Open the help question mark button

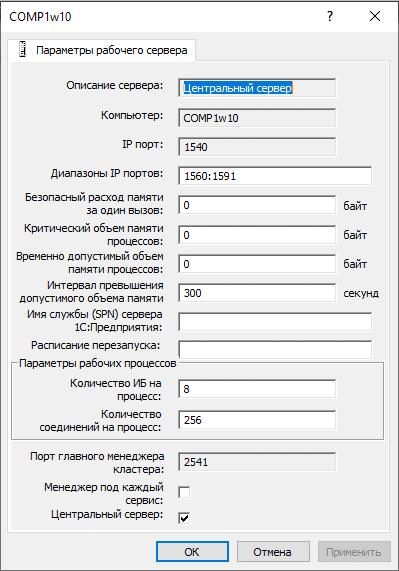pos(330,16)
